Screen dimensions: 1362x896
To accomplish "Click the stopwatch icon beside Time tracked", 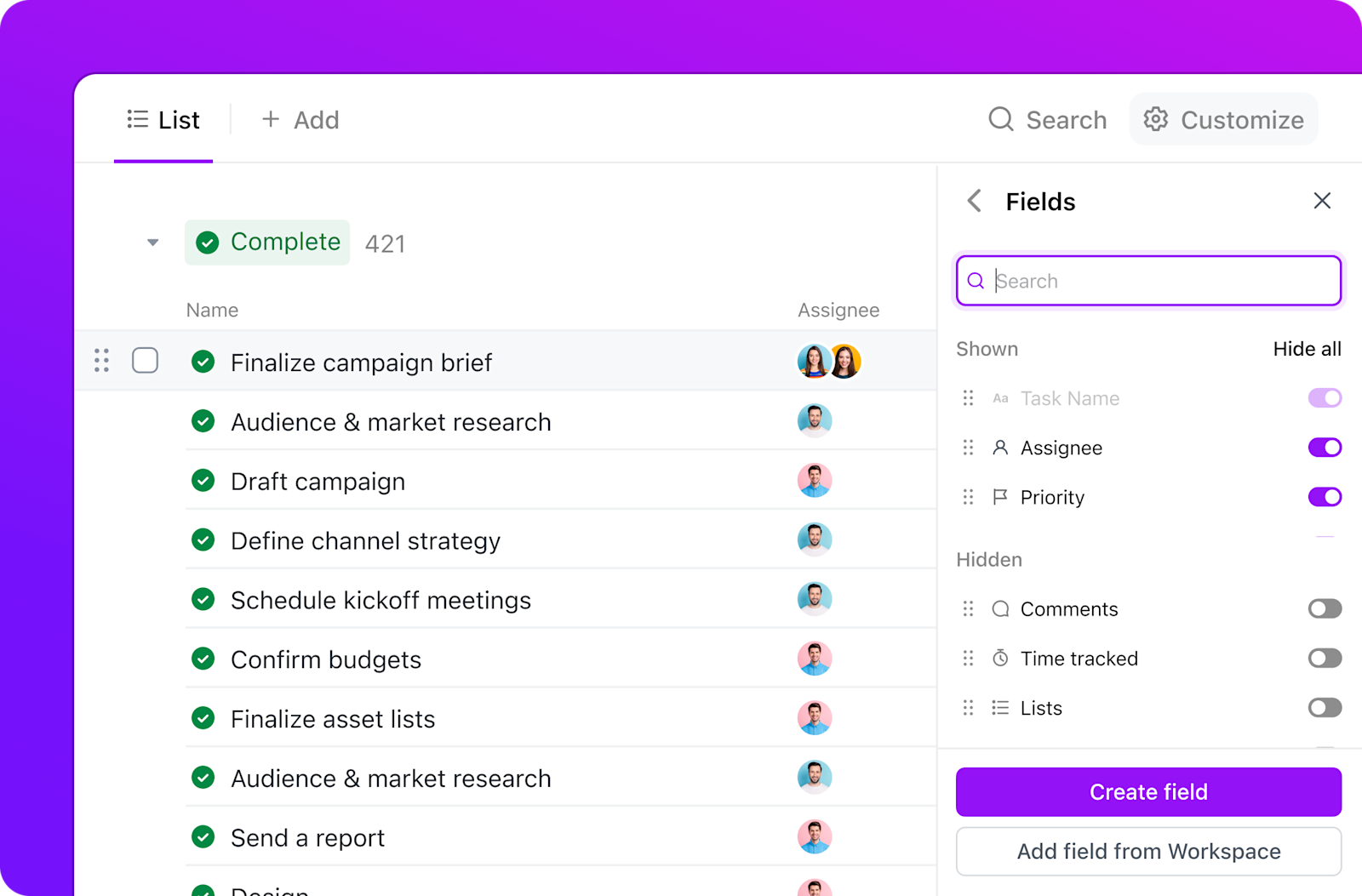I will point(1000,658).
